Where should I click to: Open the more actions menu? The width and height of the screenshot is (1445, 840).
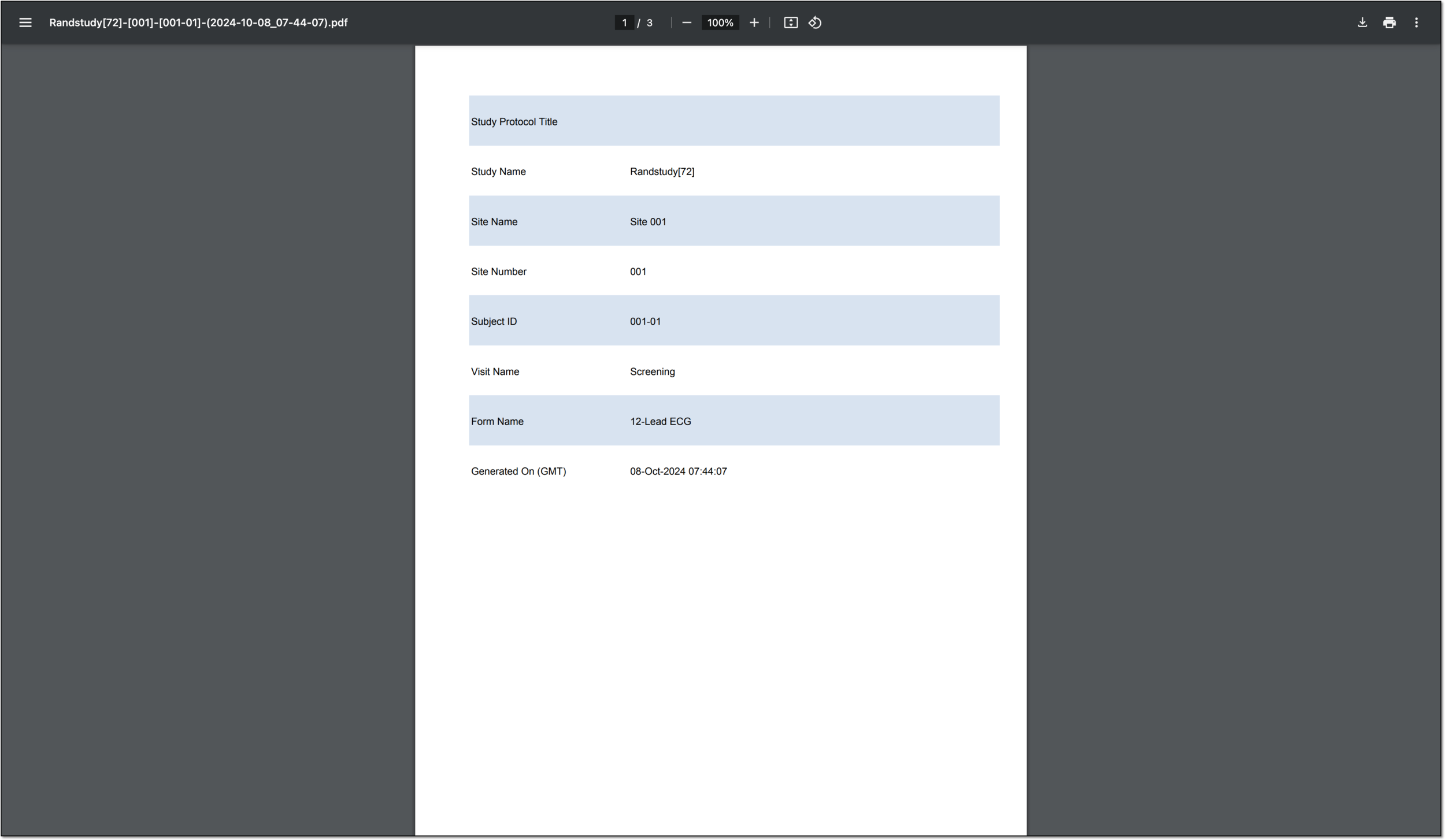pyautogui.click(x=1416, y=23)
